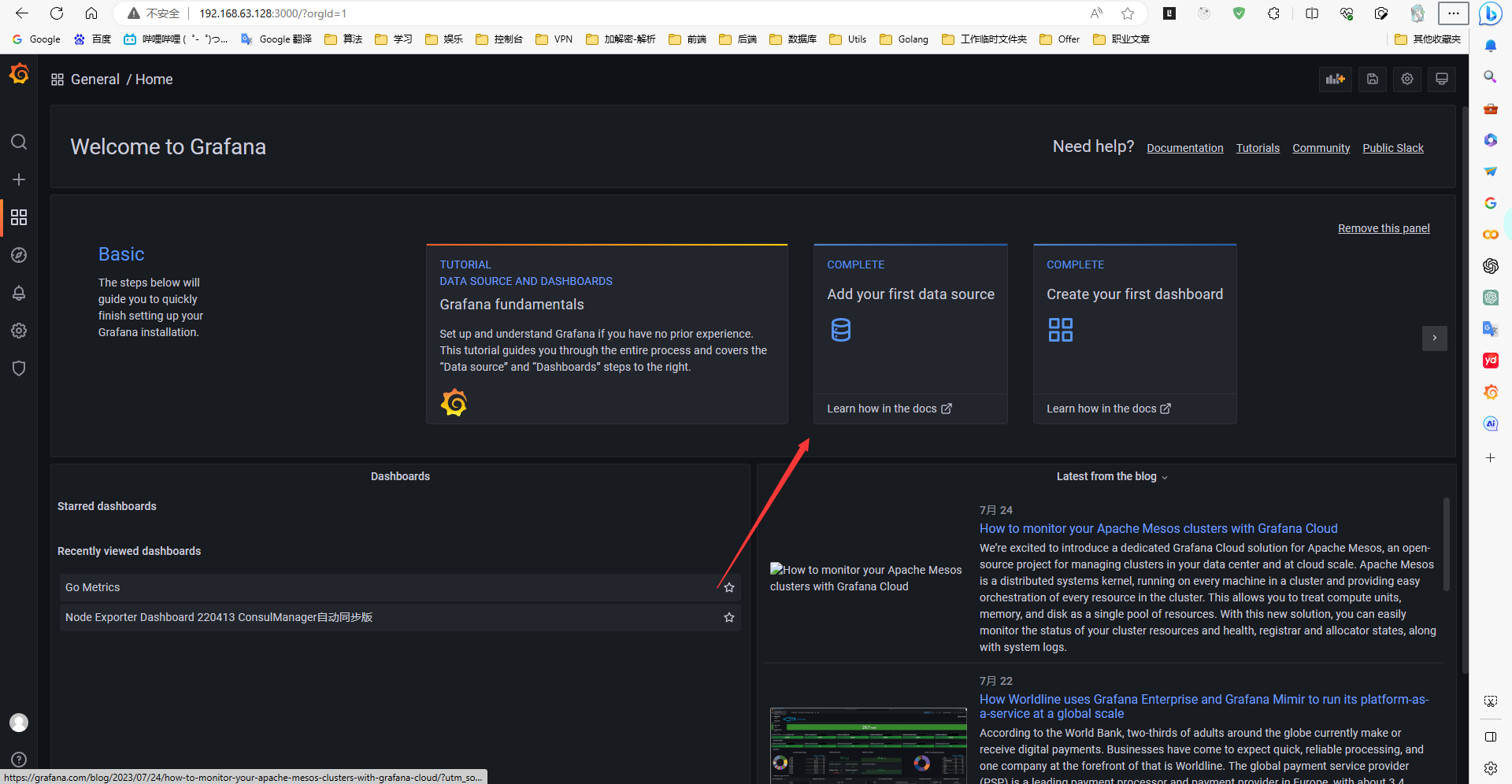Open the Public Slack link

[x=1393, y=148]
